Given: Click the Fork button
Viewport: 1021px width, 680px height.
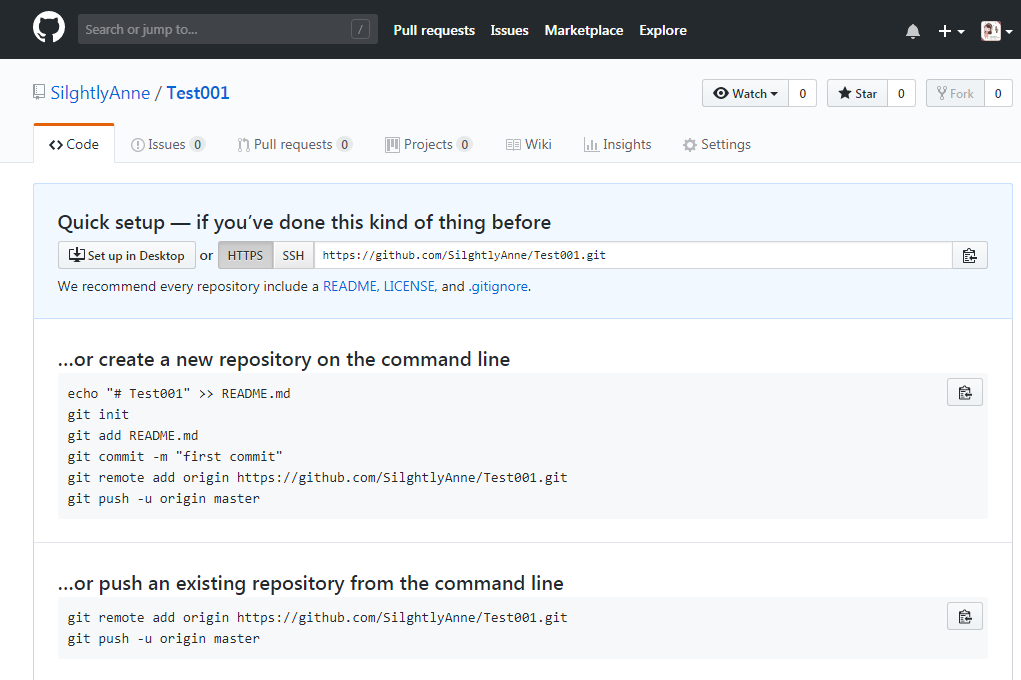Looking at the screenshot, I should pyautogui.click(x=955, y=93).
